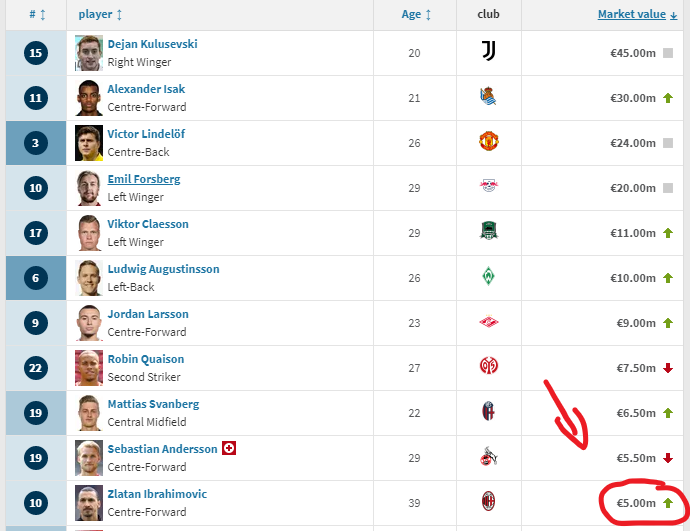
Task: Sort table by Age column
Action: coord(416,14)
